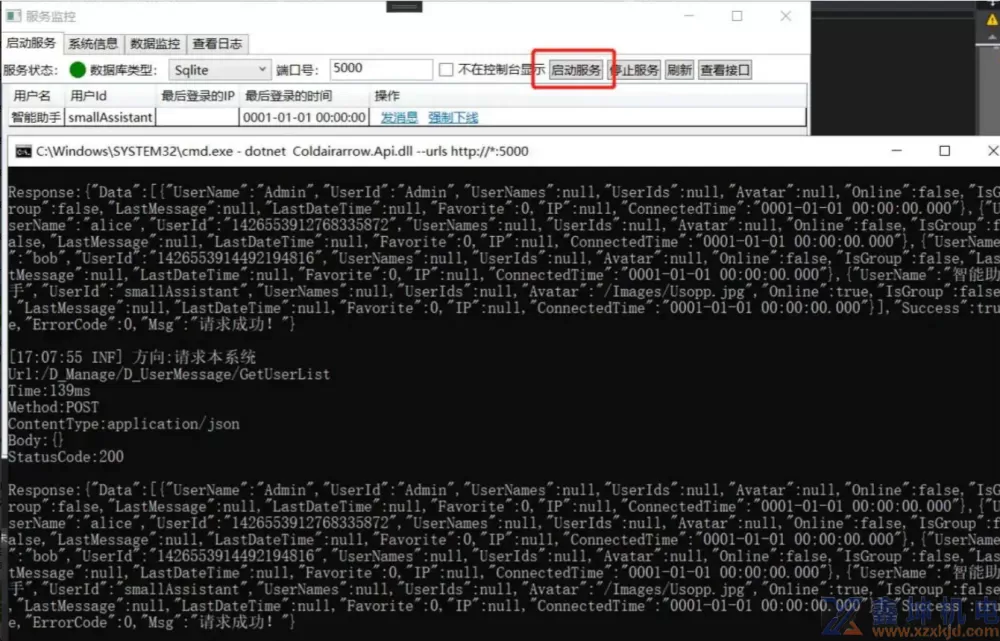This screenshot has width=1000, height=641.
Task: Click the green service status indicator
Action: click(x=78, y=70)
